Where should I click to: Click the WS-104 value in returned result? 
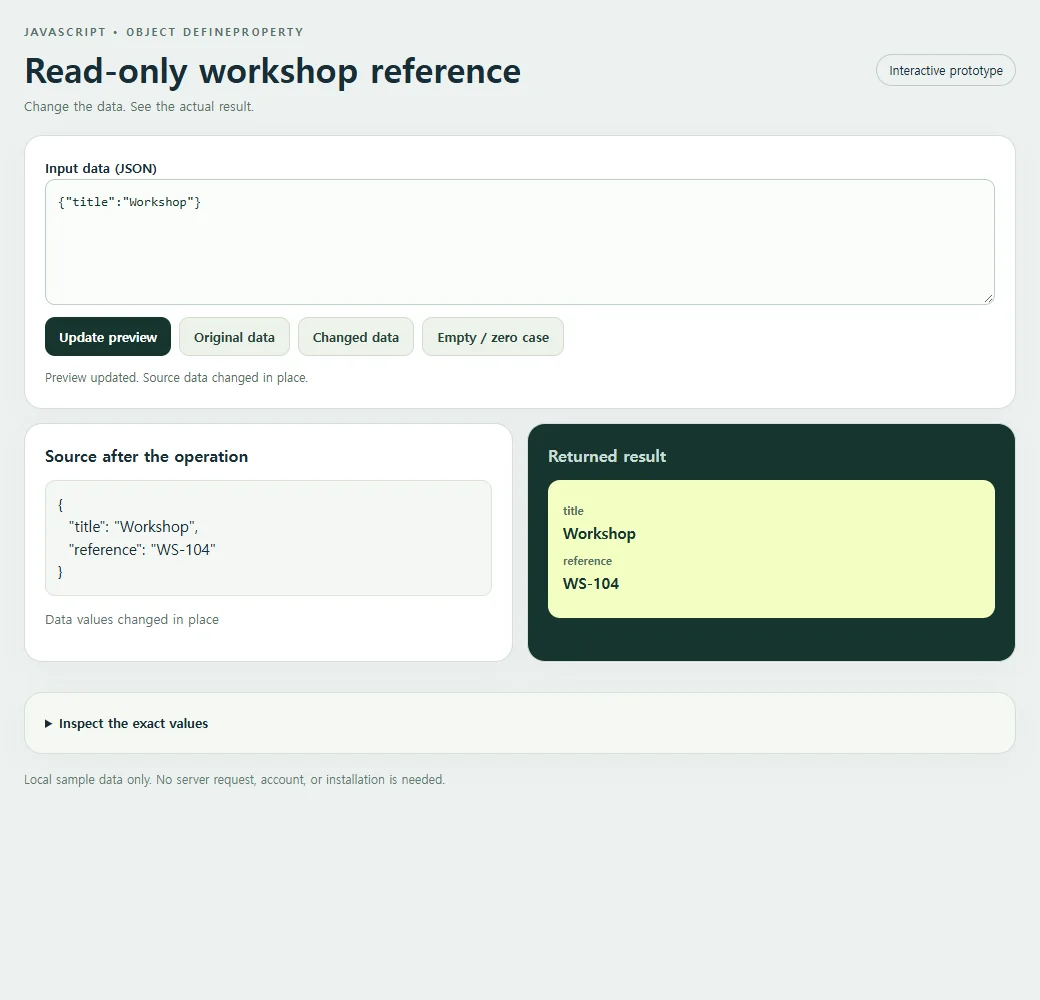coord(591,584)
